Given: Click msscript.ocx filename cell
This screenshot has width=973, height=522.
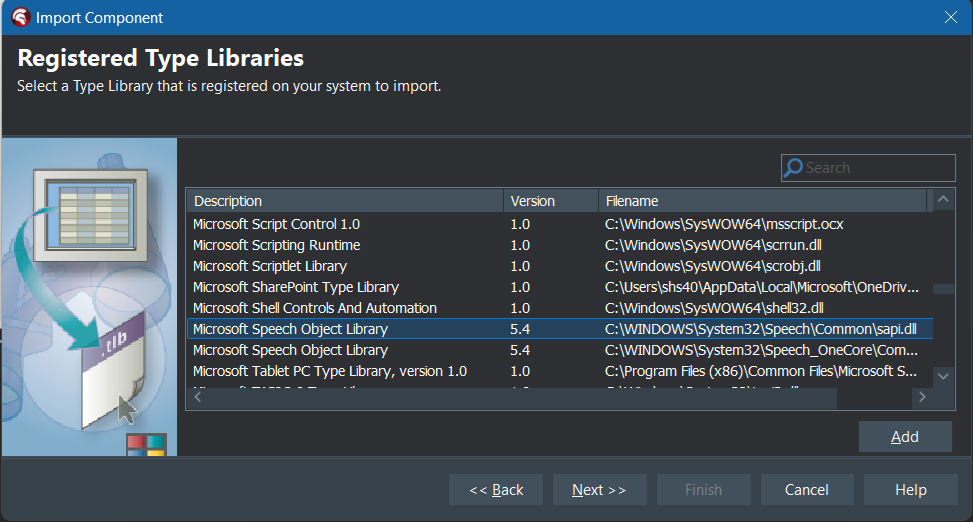Looking at the screenshot, I should pos(724,224).
